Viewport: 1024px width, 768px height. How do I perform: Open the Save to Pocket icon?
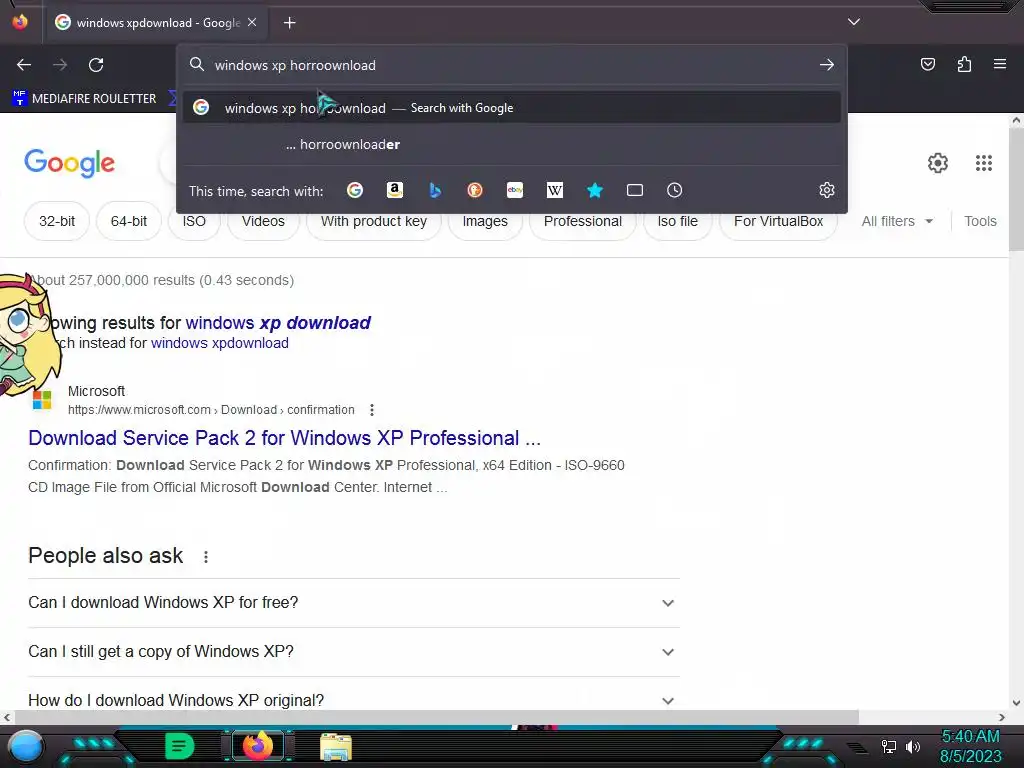click(927, 64)
